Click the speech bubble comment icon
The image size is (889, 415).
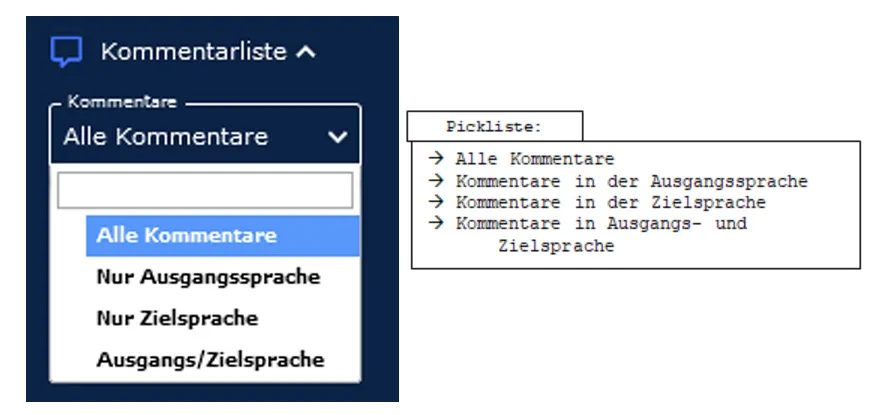[66, 52]
